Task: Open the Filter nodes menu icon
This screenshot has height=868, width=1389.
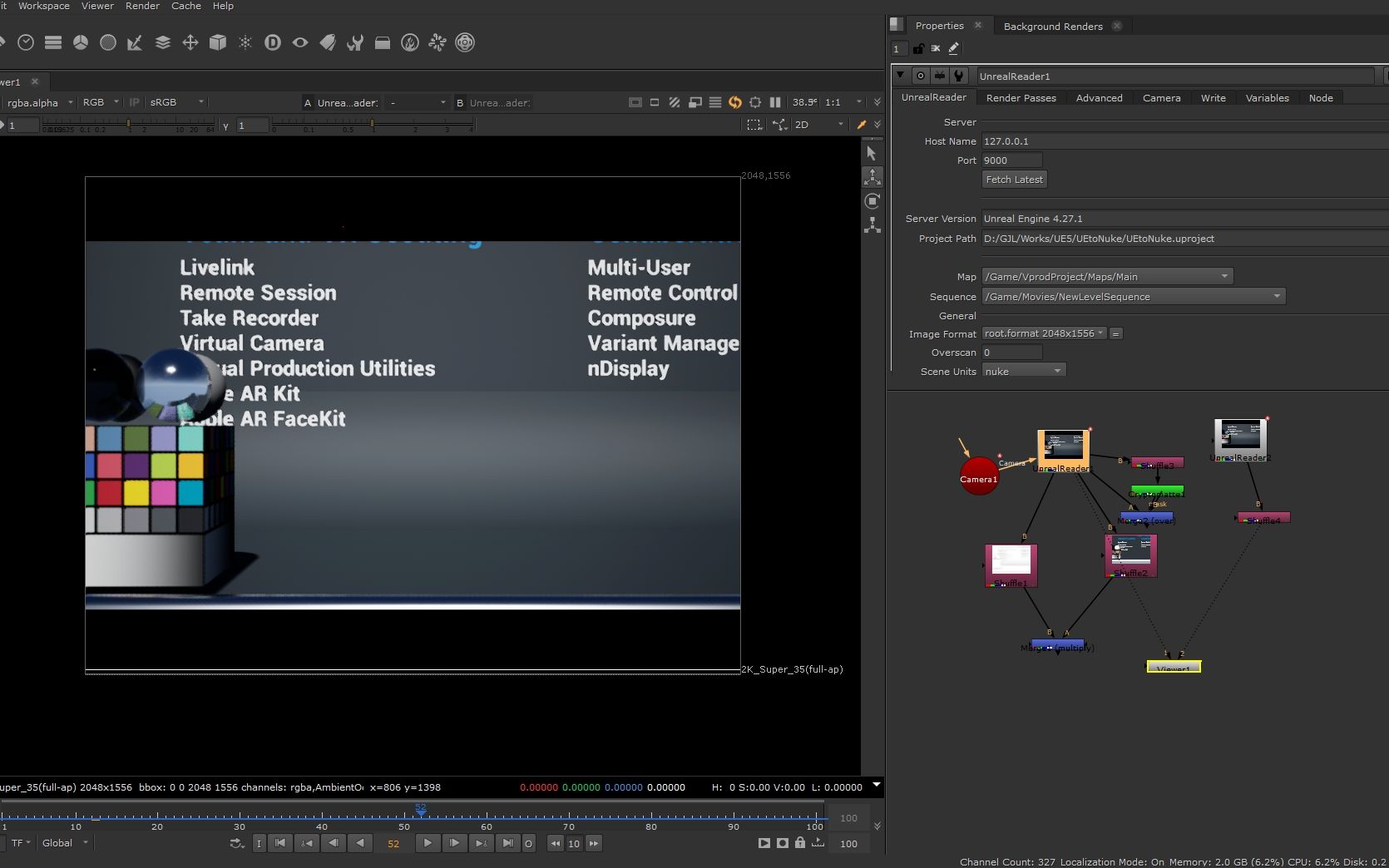Action: (108, 42)
